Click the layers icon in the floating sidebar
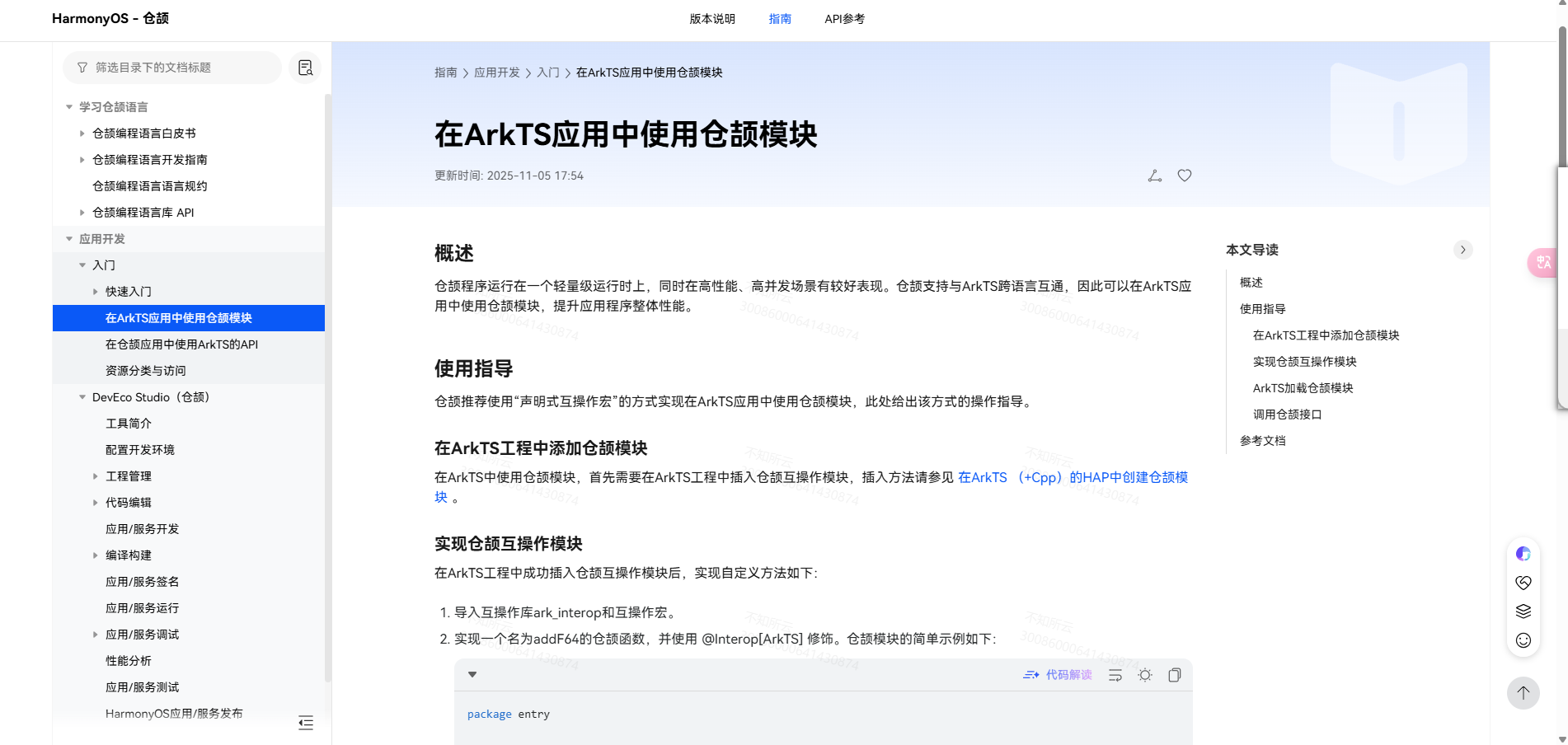1568x745 pixels. coord(1523,611)
